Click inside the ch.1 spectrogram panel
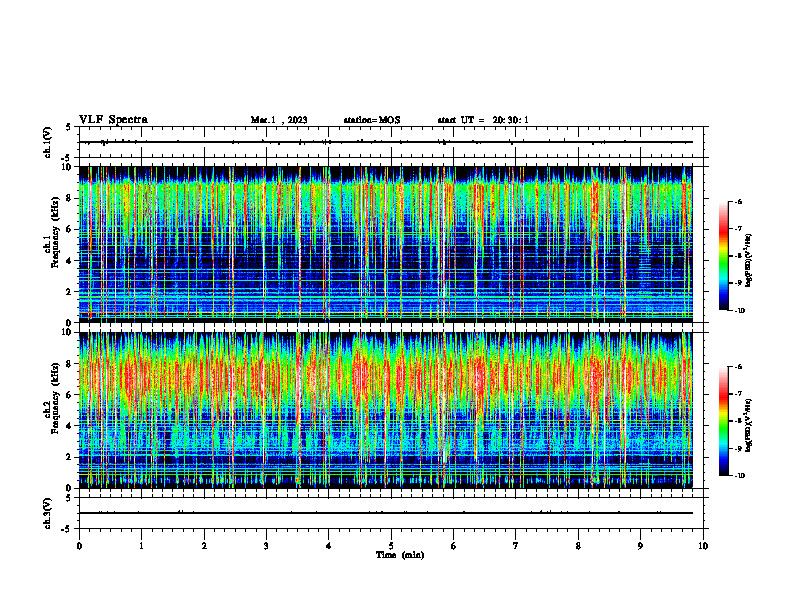792x612 pixels. [386, 244]
